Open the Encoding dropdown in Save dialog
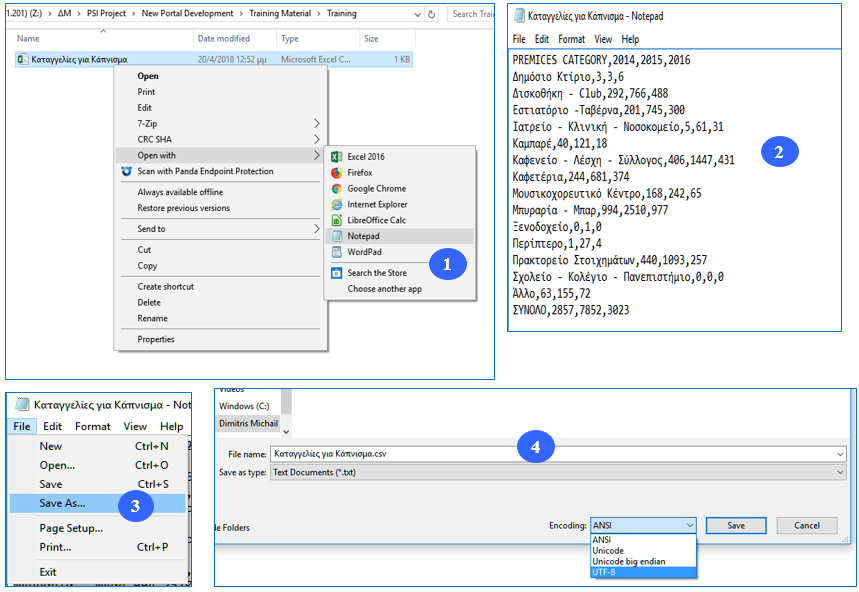The image size is (859, 592). [642, 525]
